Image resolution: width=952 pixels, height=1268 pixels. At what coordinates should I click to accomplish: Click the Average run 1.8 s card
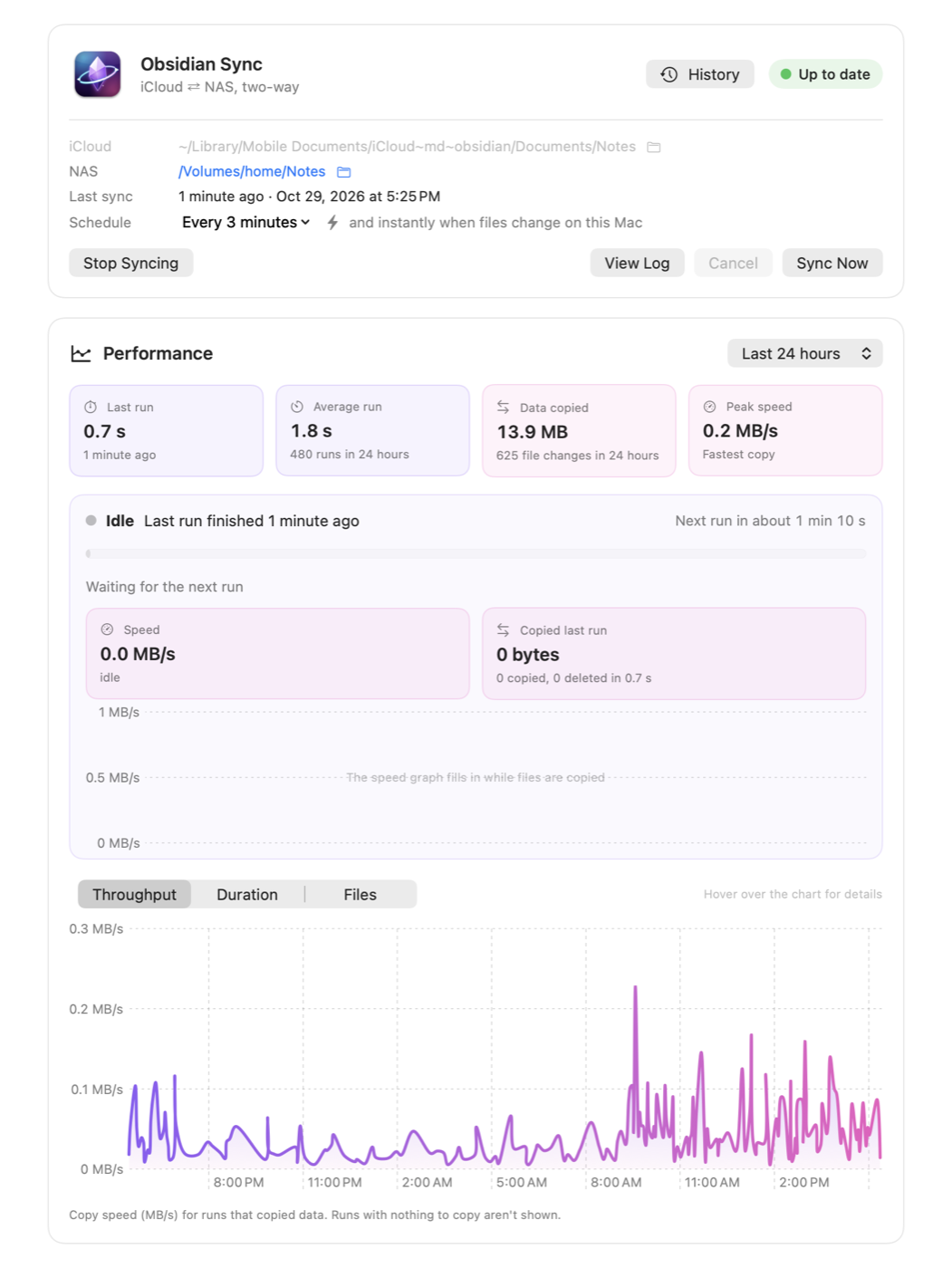coord(372,431)
